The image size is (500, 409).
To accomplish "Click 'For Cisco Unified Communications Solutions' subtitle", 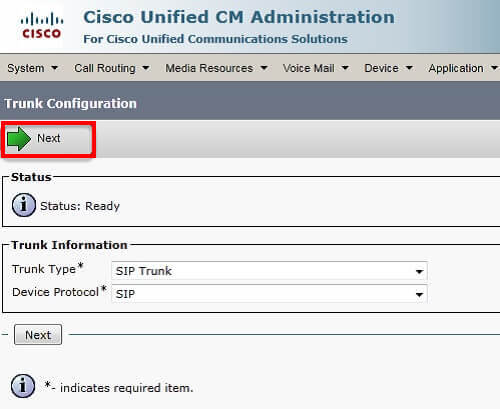I will tap(215, 39).
